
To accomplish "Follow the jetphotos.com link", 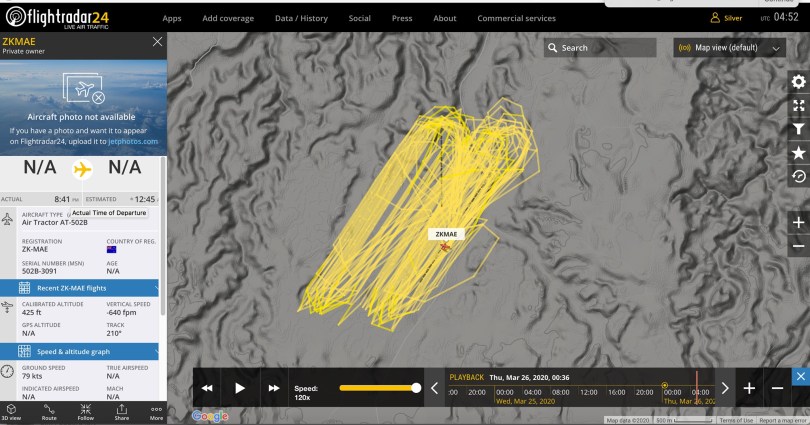I will (133, 141).
